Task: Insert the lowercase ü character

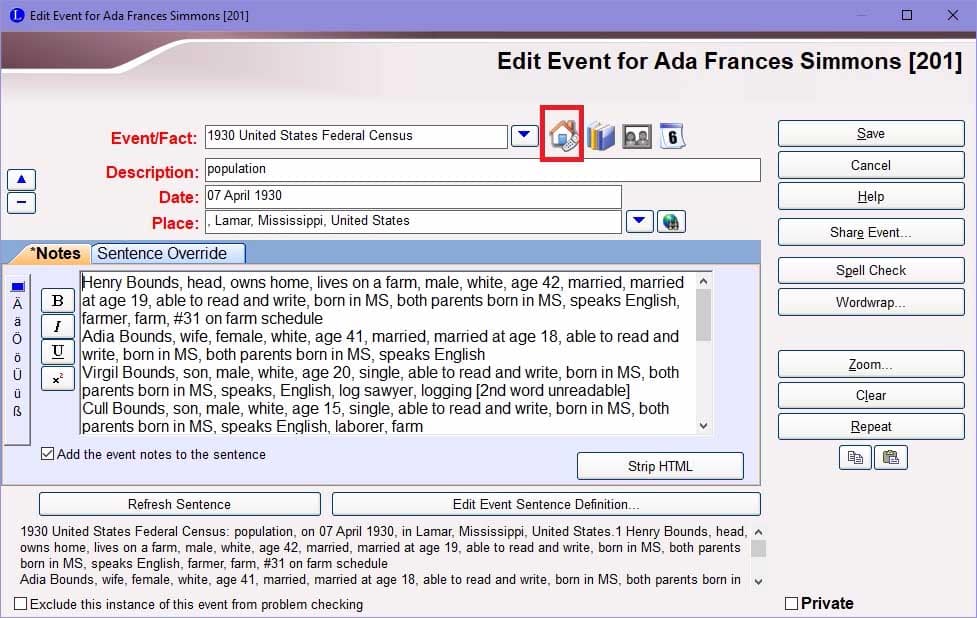Action: point(17,394)
